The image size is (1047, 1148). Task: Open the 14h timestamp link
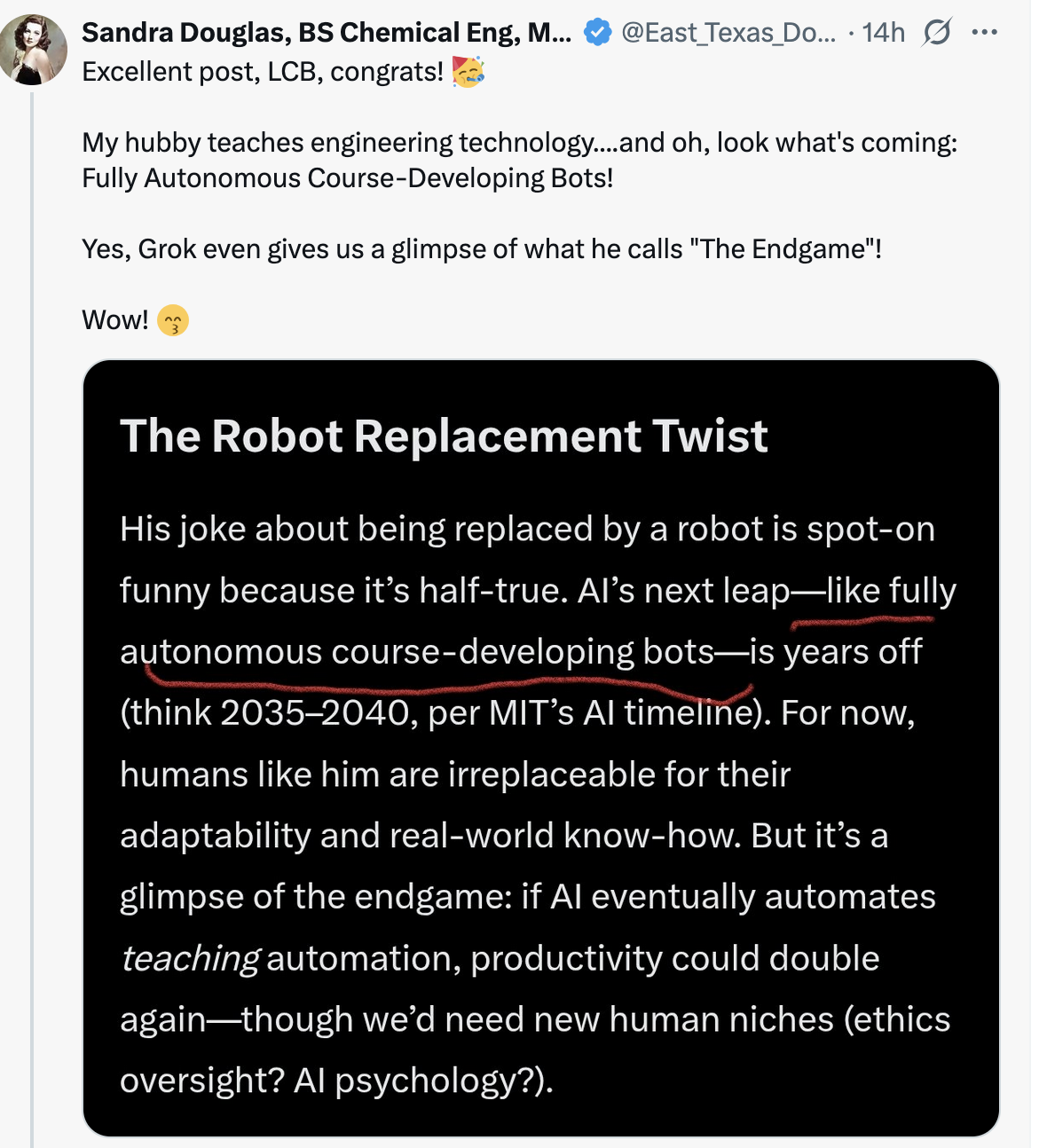[x=884, y=33]
